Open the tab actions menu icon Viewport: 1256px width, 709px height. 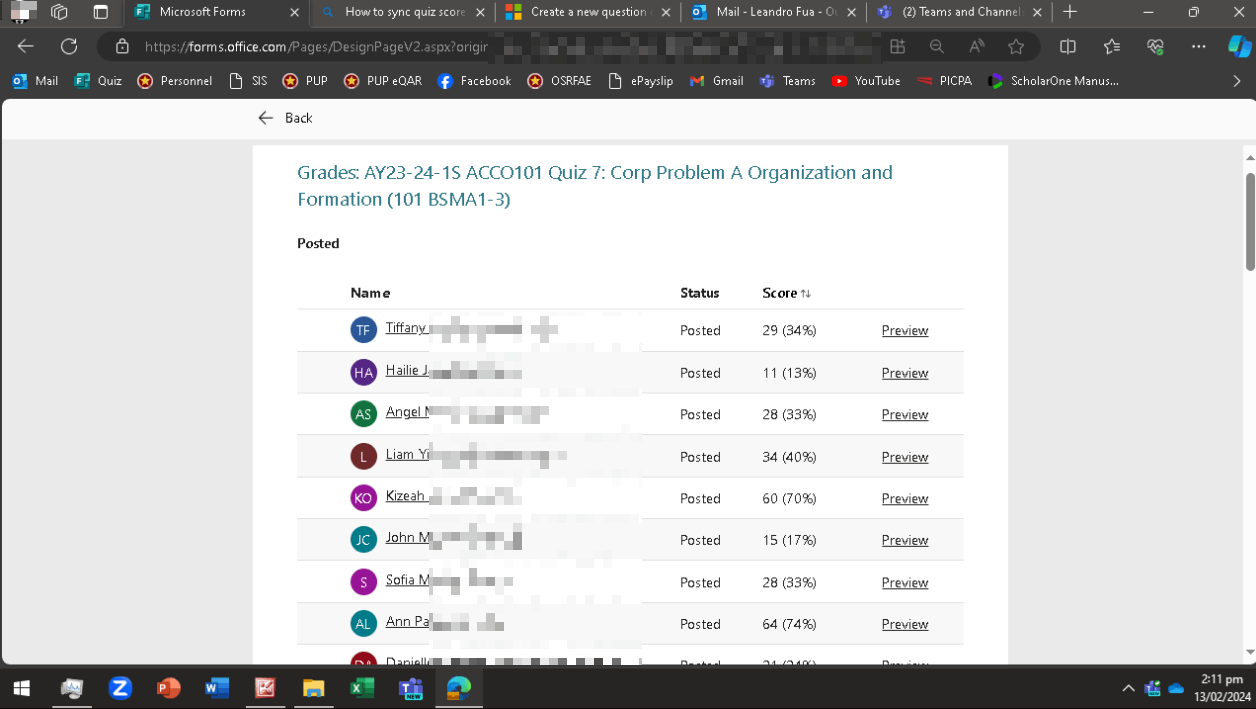(x=100, y=12)
